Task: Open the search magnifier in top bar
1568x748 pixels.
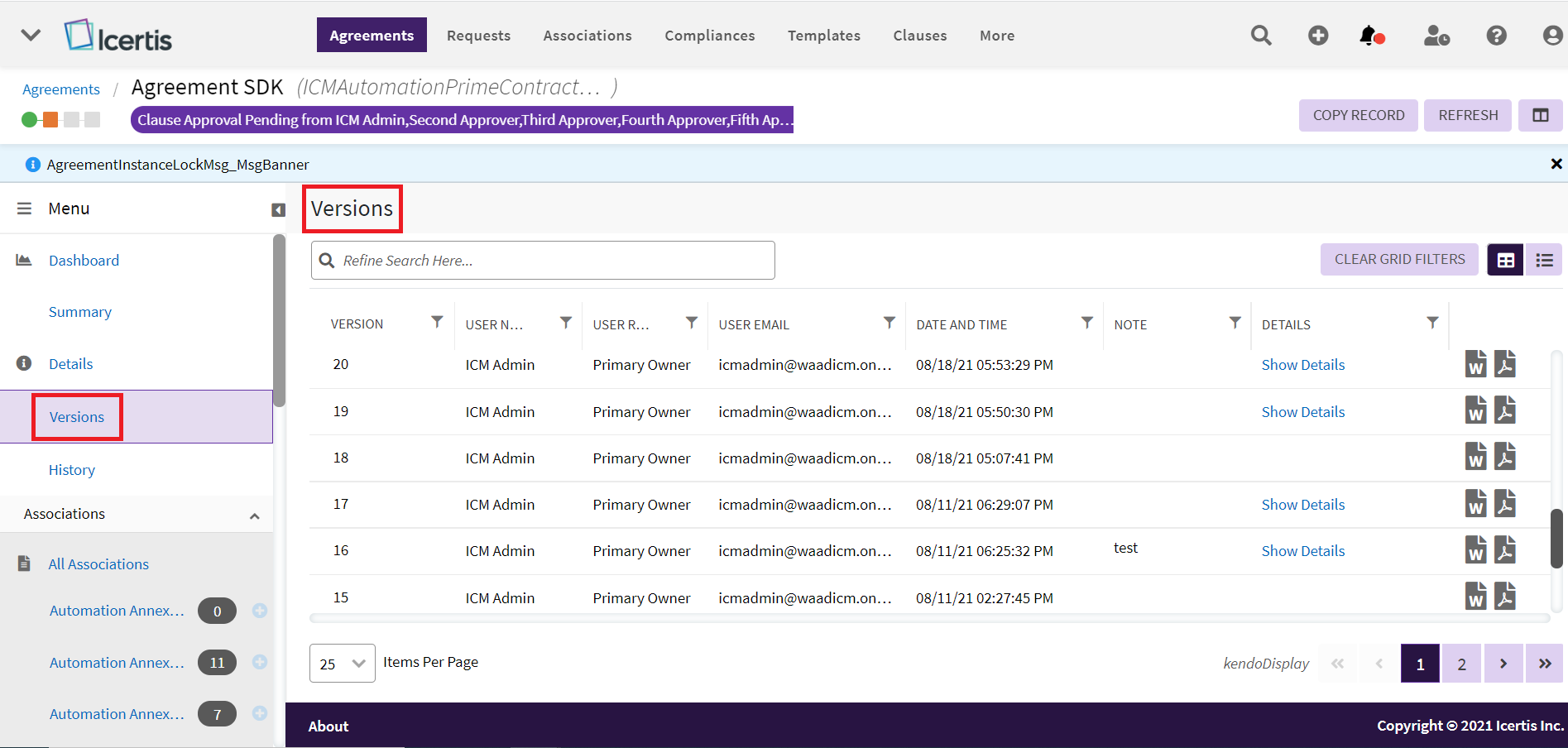Action: tap(1261, 36)
